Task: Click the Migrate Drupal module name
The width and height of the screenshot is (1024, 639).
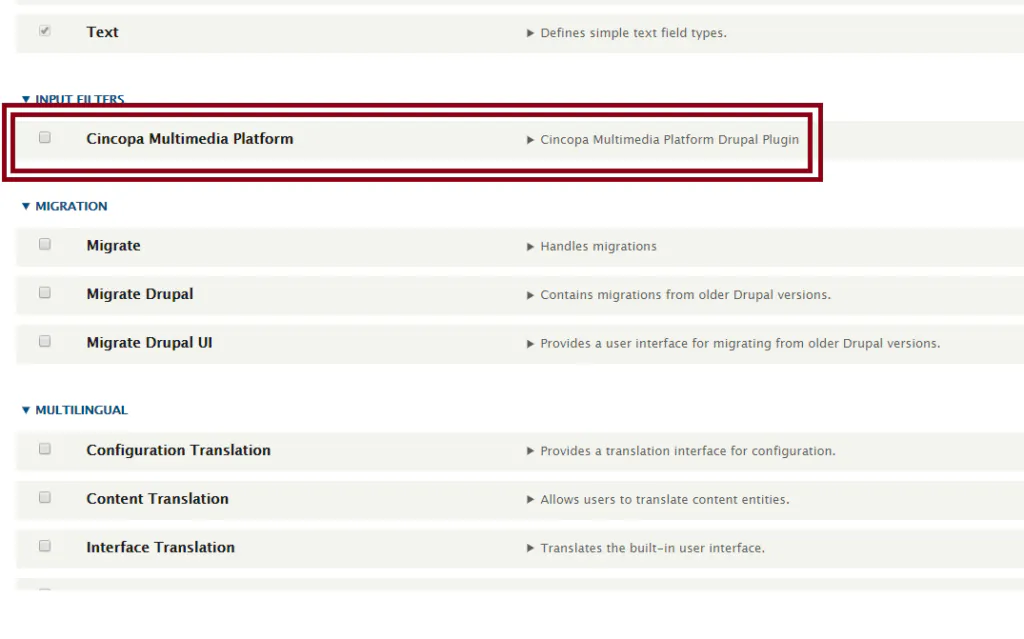Action: pyautogui.click(x=140, y=294)
